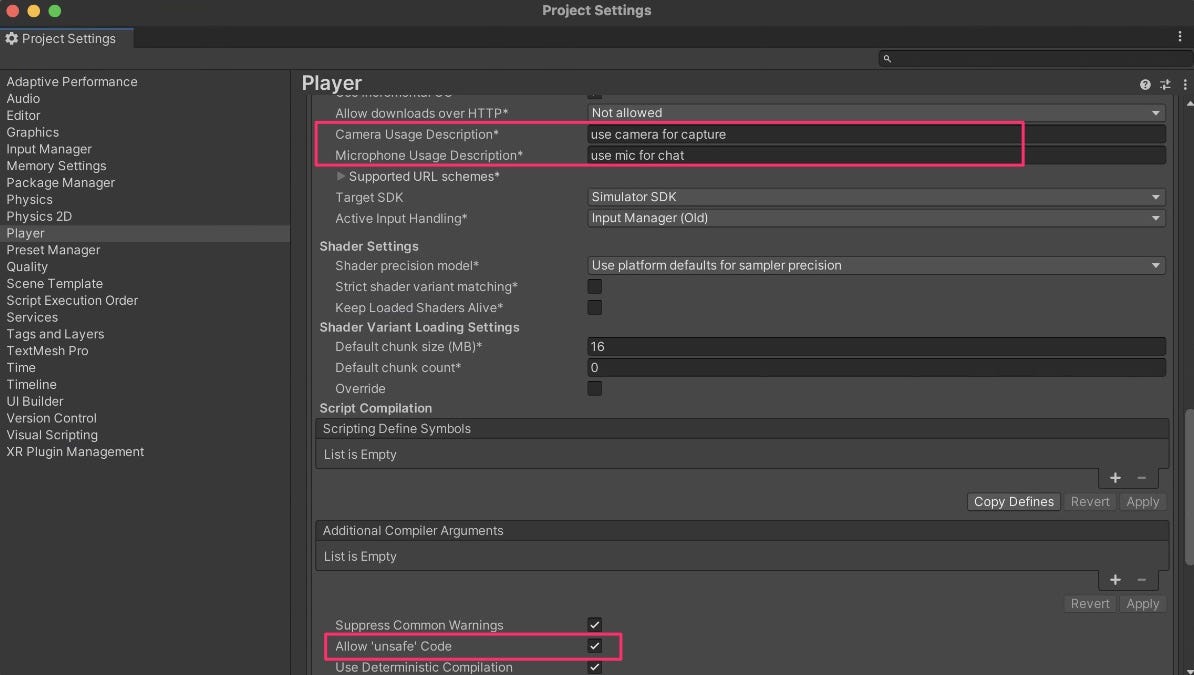
Task: Click the search magnifier icon
Action: point(887,59)
